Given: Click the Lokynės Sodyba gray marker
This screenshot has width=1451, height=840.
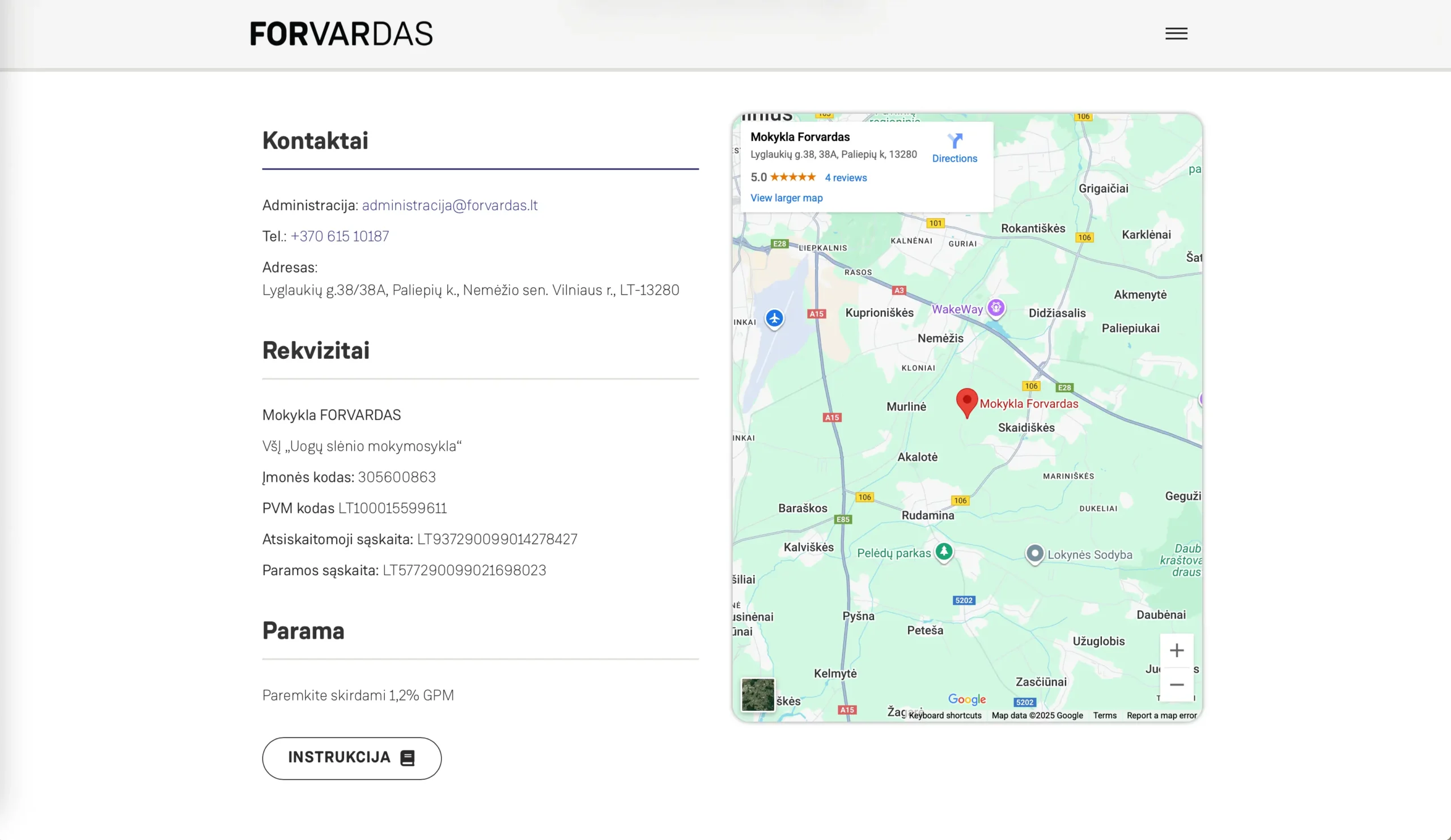Looking at the screenshot, I should 1035,554.
